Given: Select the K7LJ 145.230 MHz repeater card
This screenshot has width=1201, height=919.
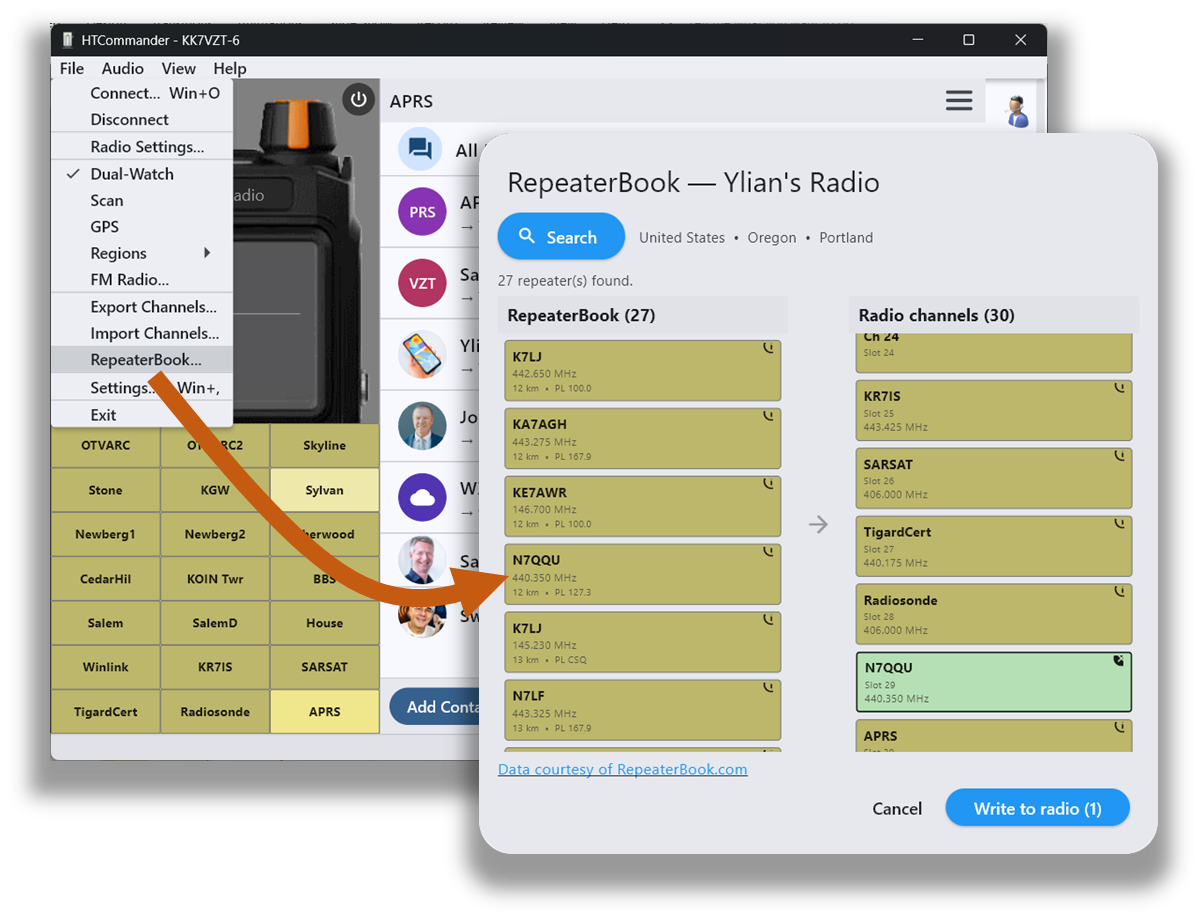Looking at the screenshot, I should (x=642, y=642).
